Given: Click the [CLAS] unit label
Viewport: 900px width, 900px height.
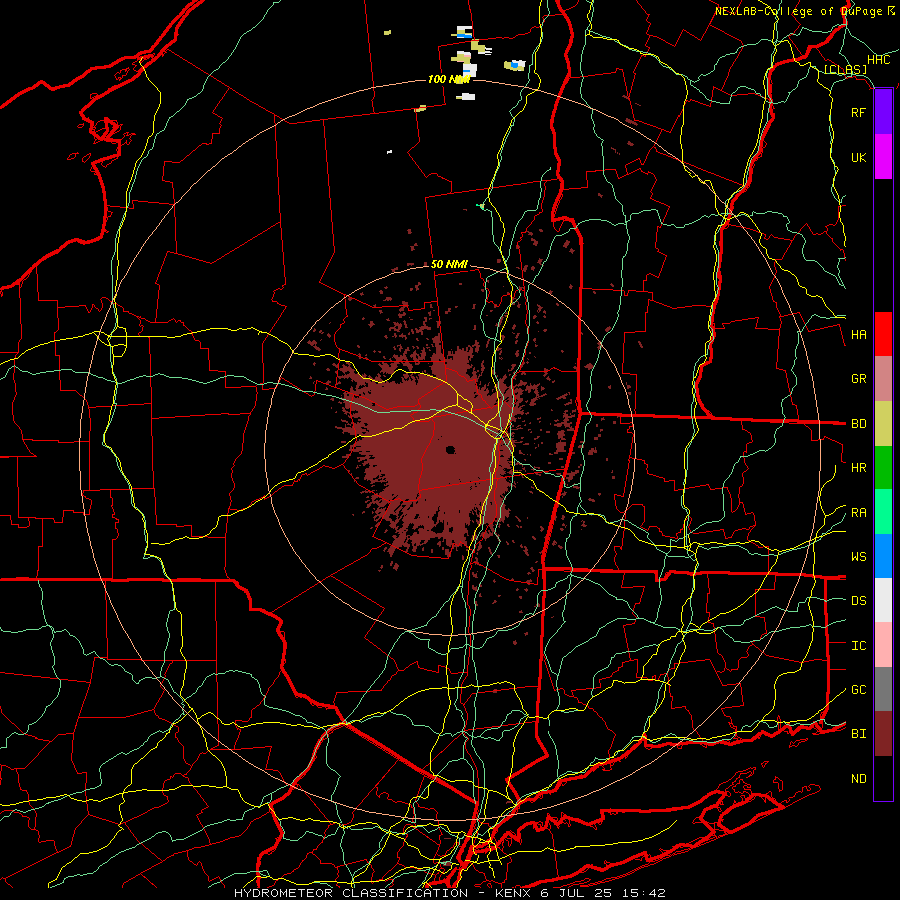Looking at the screenshot, I should point(845,69).
